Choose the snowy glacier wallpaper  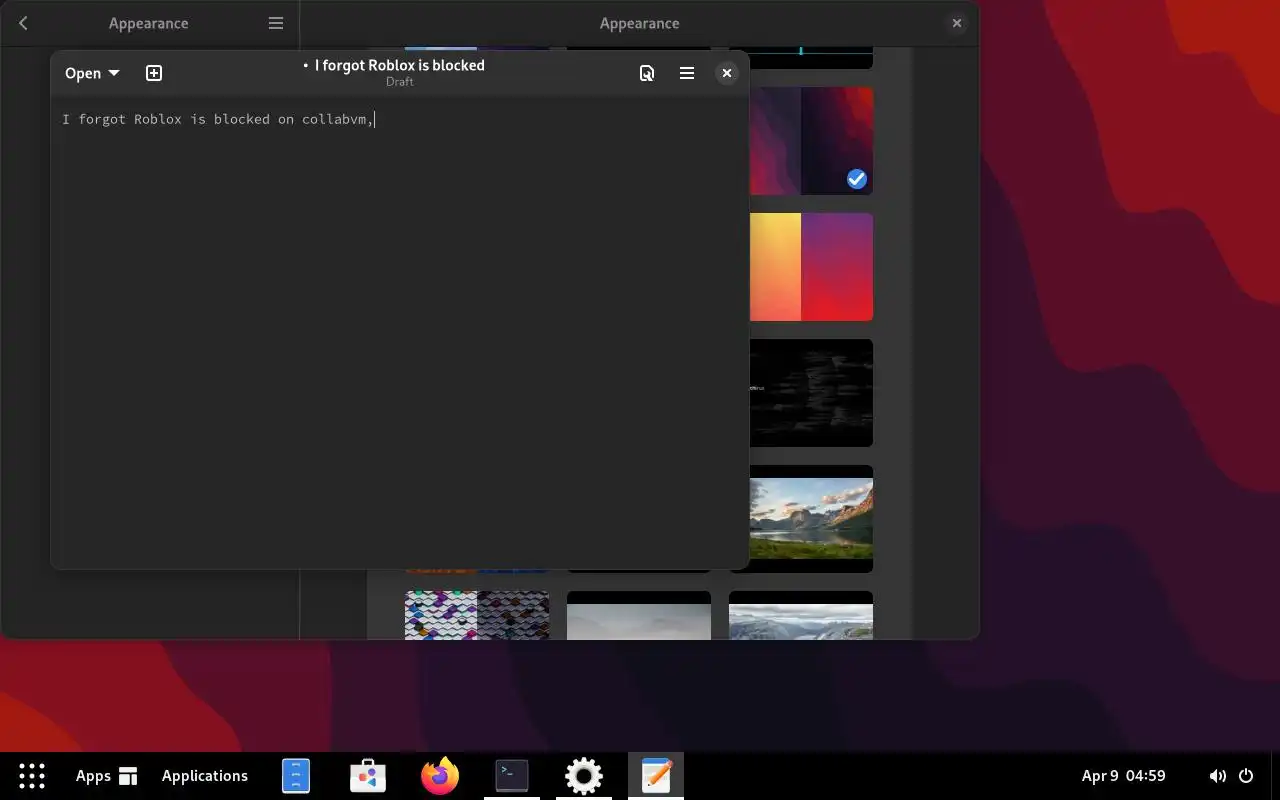[x=801, y=615]
